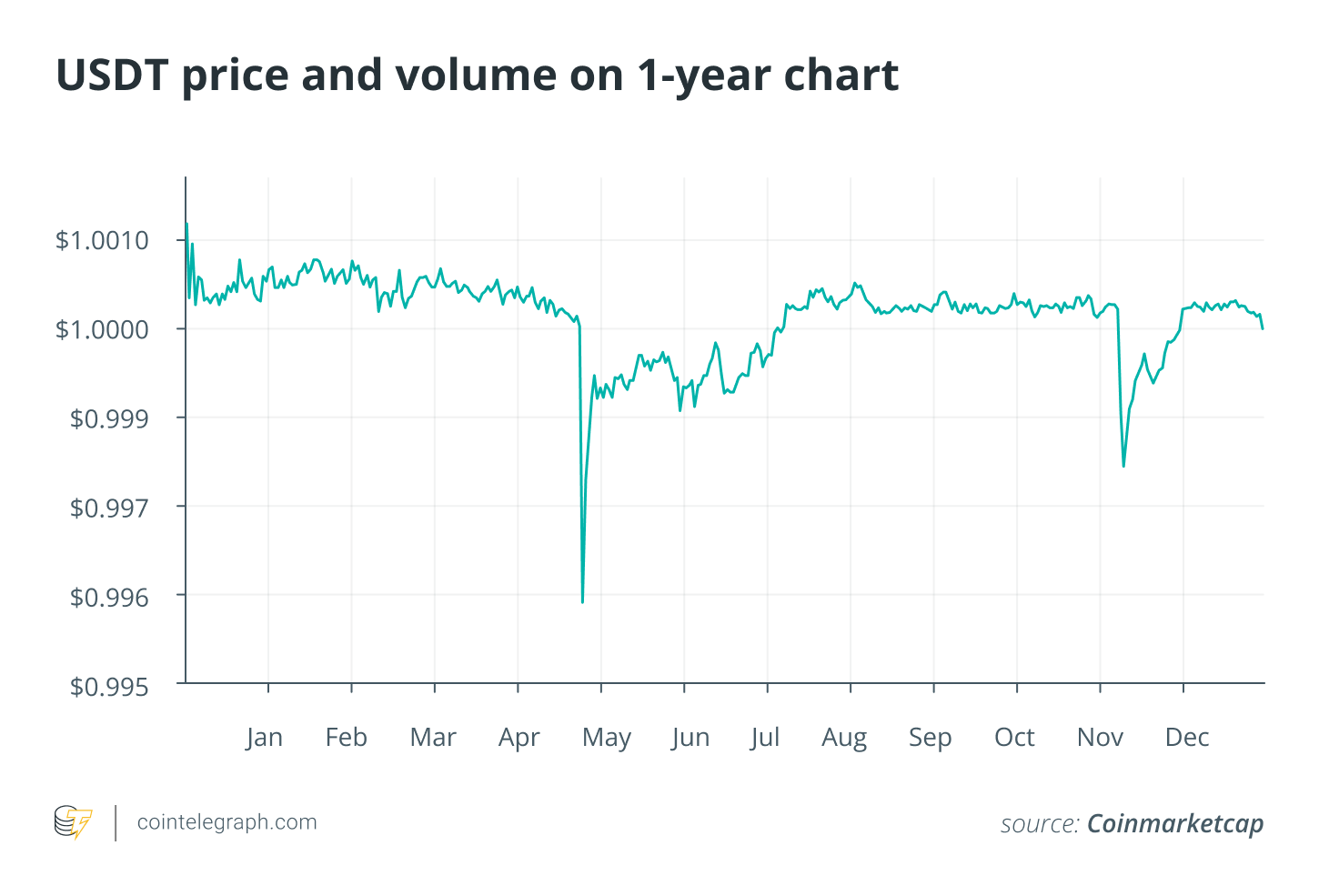Click the Jun month axis label
The image size is (1319, 896).
pos(690,738)
